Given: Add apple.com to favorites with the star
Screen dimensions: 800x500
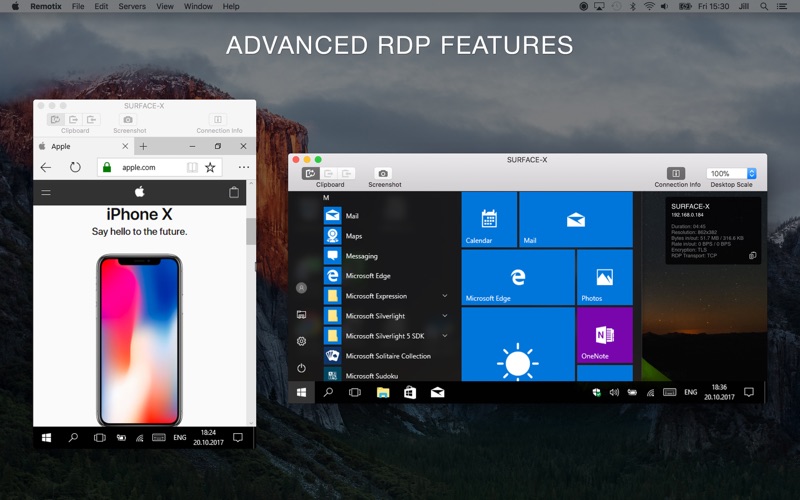Looking at the screenshot, I should 210,167.
